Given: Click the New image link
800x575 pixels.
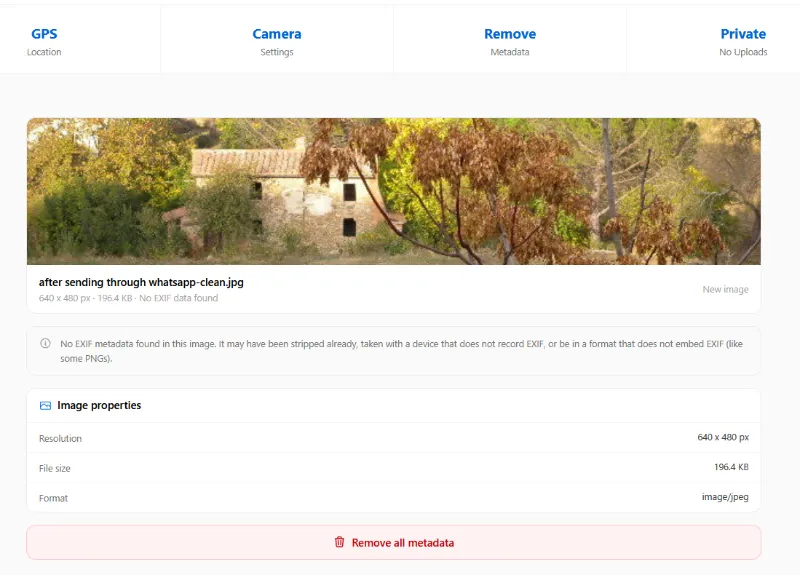Looking at the screenshot, I should pos(725,289).
